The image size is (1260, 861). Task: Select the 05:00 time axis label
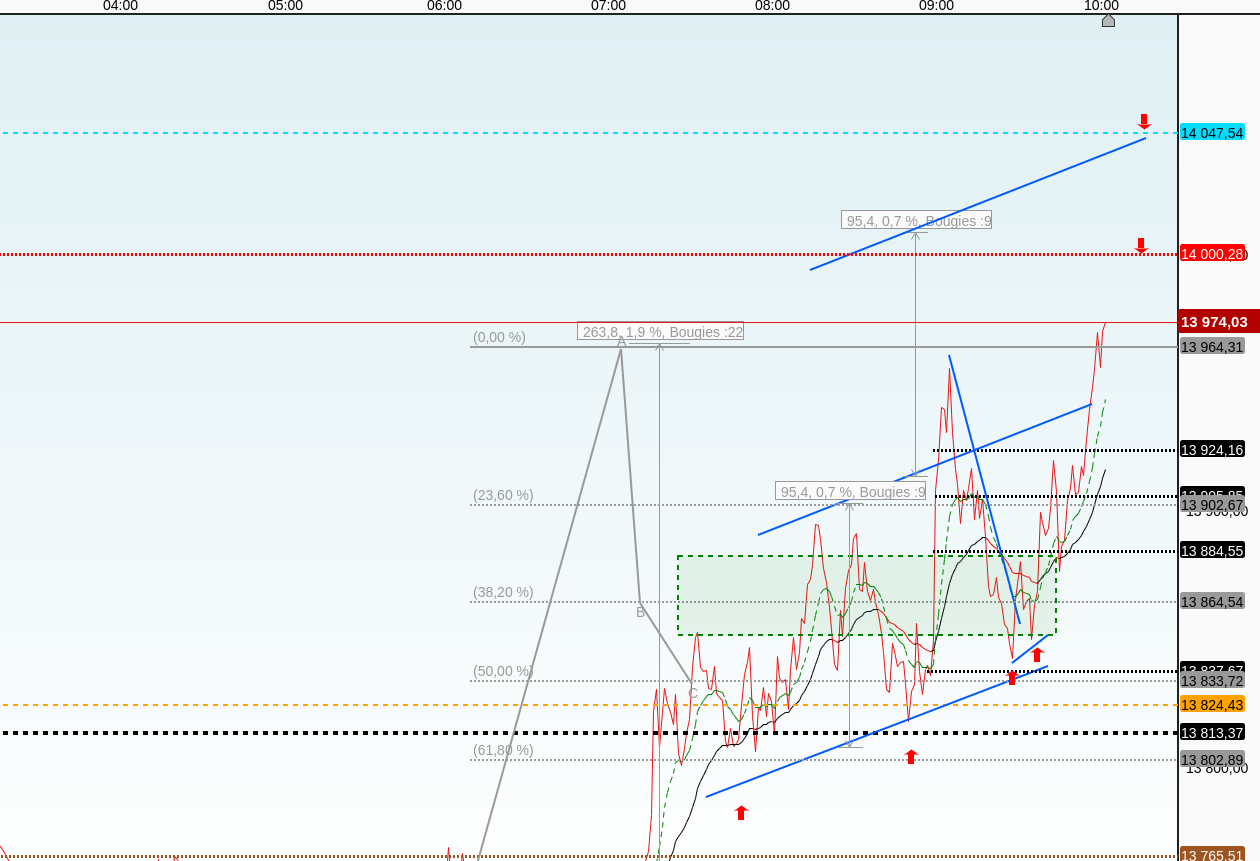click(285, 6)
